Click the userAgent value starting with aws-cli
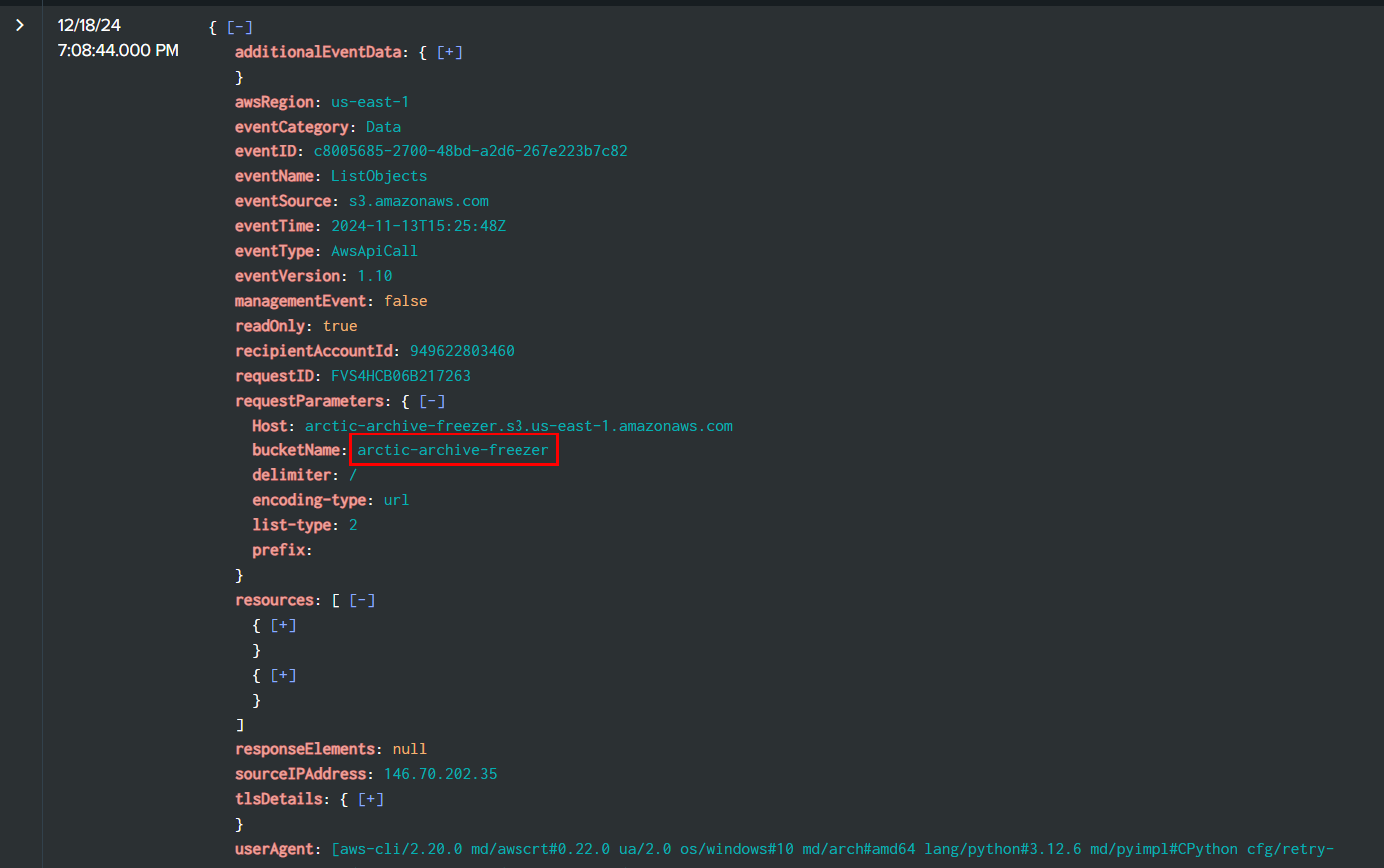This screenshot has width=1384, height=868. coord(833,849)
